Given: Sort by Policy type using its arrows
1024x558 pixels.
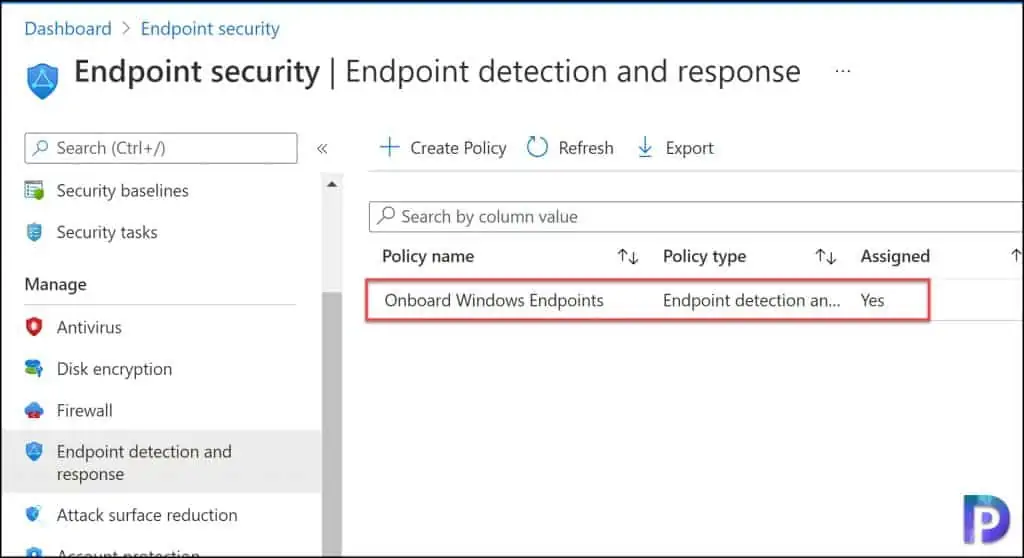Looking at the screenshot, I should coord(825,257).
